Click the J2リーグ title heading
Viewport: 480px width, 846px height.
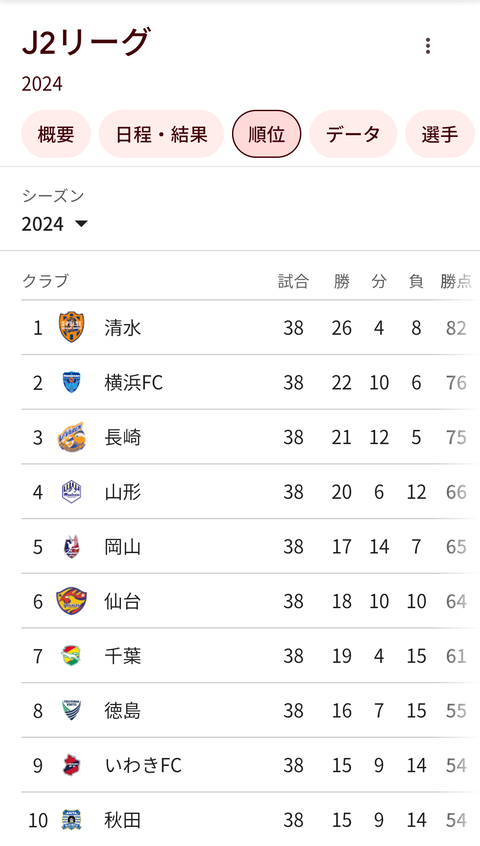pos(86,42)
